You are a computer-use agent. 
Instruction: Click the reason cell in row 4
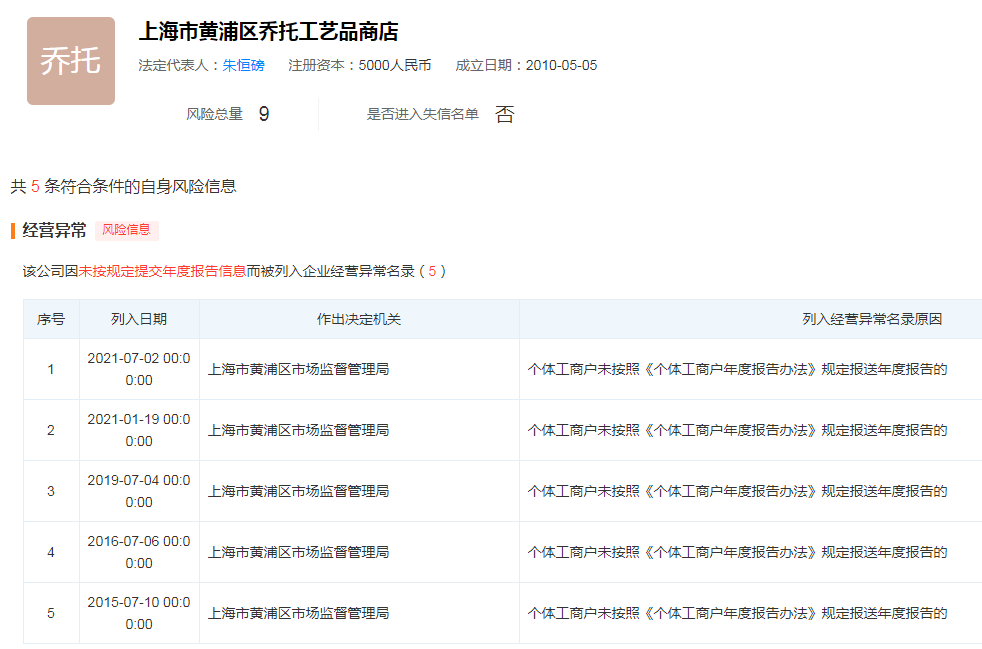[750, 552]
